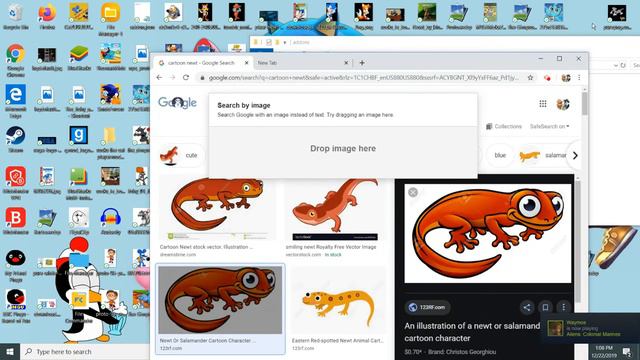Open more options in image preview
Image resolution: width=640 pixels, height=360 pixels.
564,307
